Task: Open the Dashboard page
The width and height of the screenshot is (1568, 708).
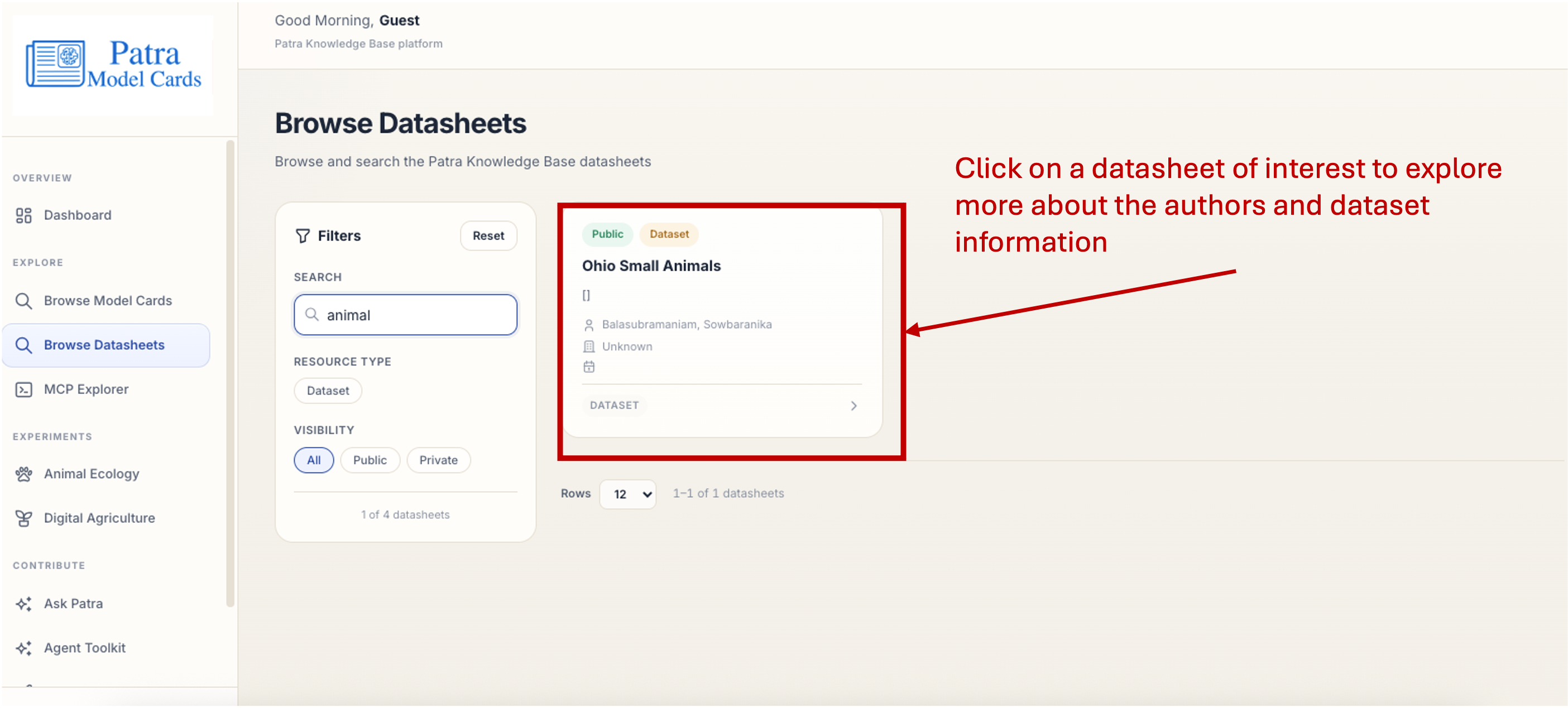Action: click(x=77, y=215)
